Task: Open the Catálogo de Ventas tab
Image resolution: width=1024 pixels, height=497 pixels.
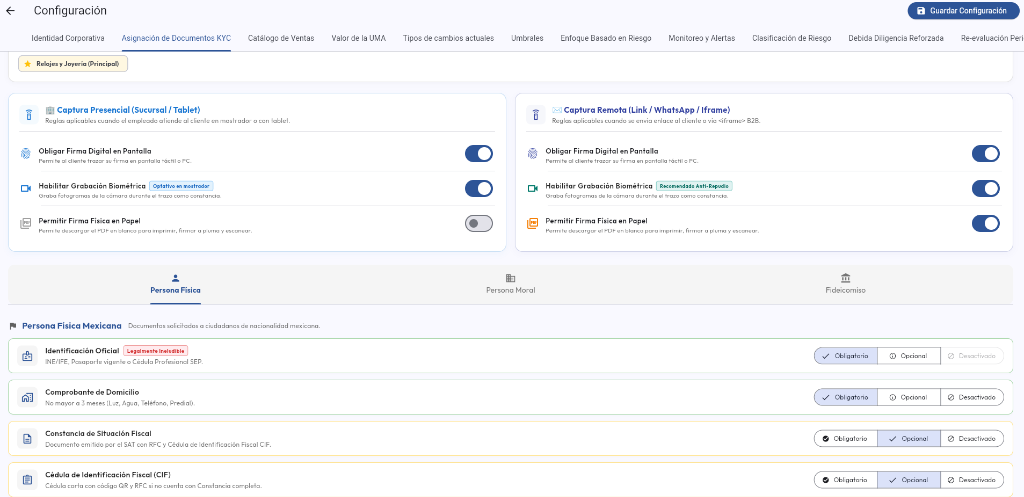Action: pyautogui.click(x=281, y=39)
